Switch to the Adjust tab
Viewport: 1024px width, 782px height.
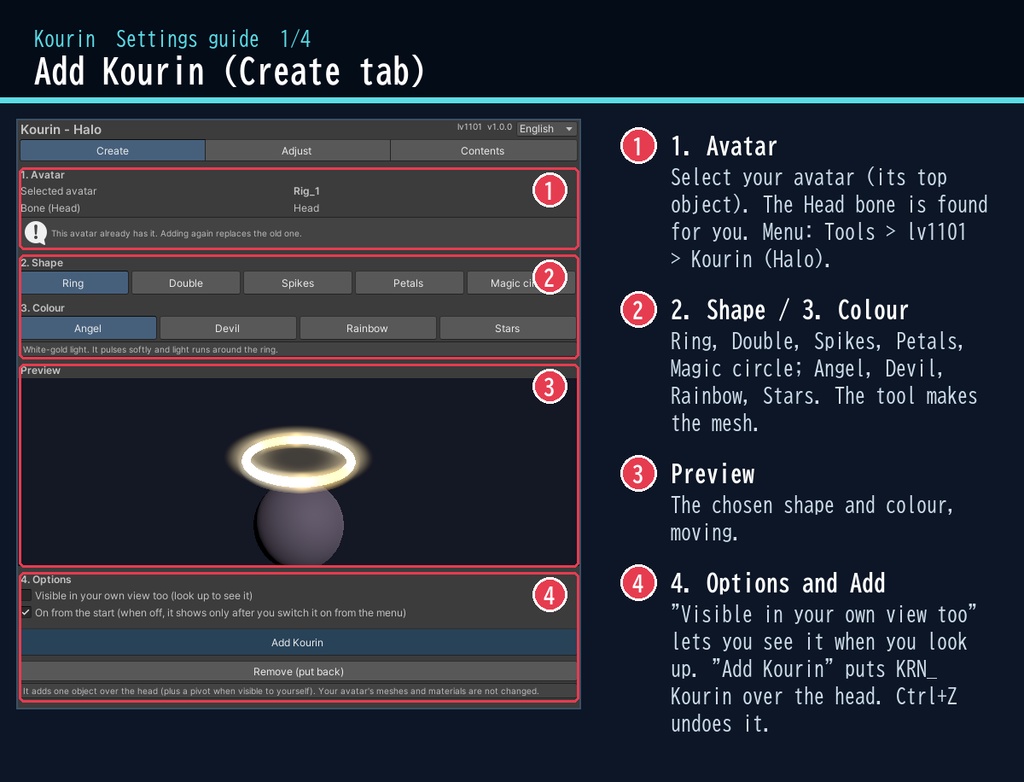[x=297, y=150]
